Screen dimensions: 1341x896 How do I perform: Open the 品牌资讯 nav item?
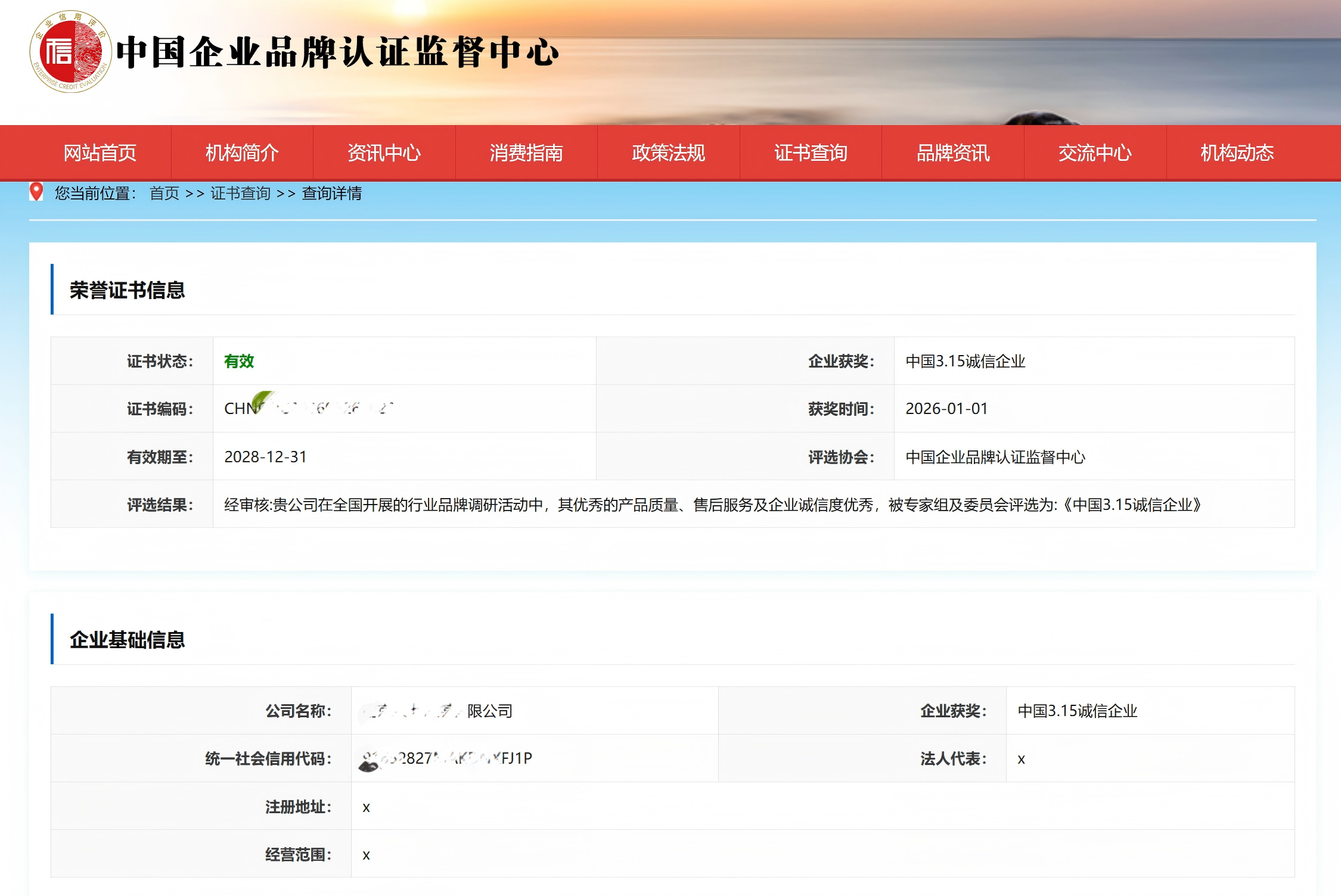coord(953,153)
